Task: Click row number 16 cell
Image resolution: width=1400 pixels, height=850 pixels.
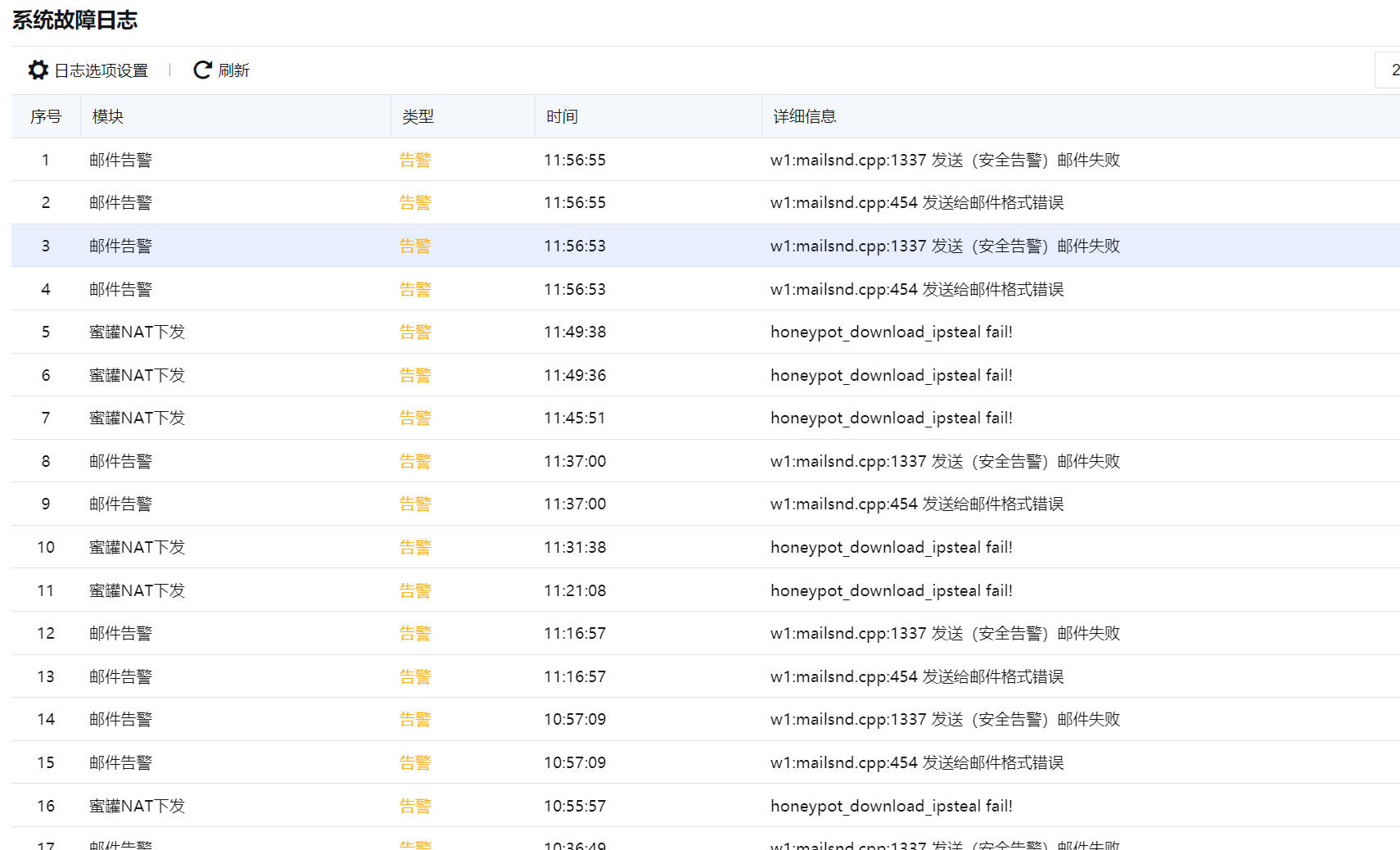Action: tap(46, 806)
